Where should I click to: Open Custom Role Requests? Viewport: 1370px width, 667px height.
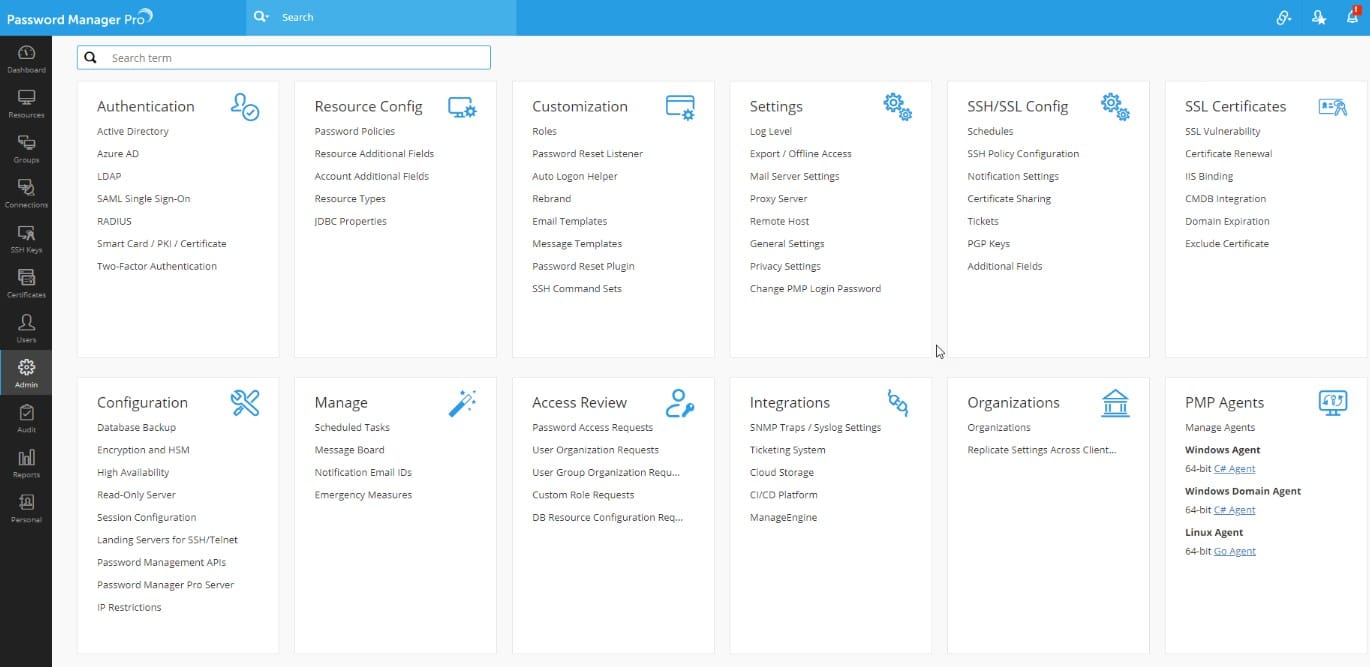coord(583,495)
